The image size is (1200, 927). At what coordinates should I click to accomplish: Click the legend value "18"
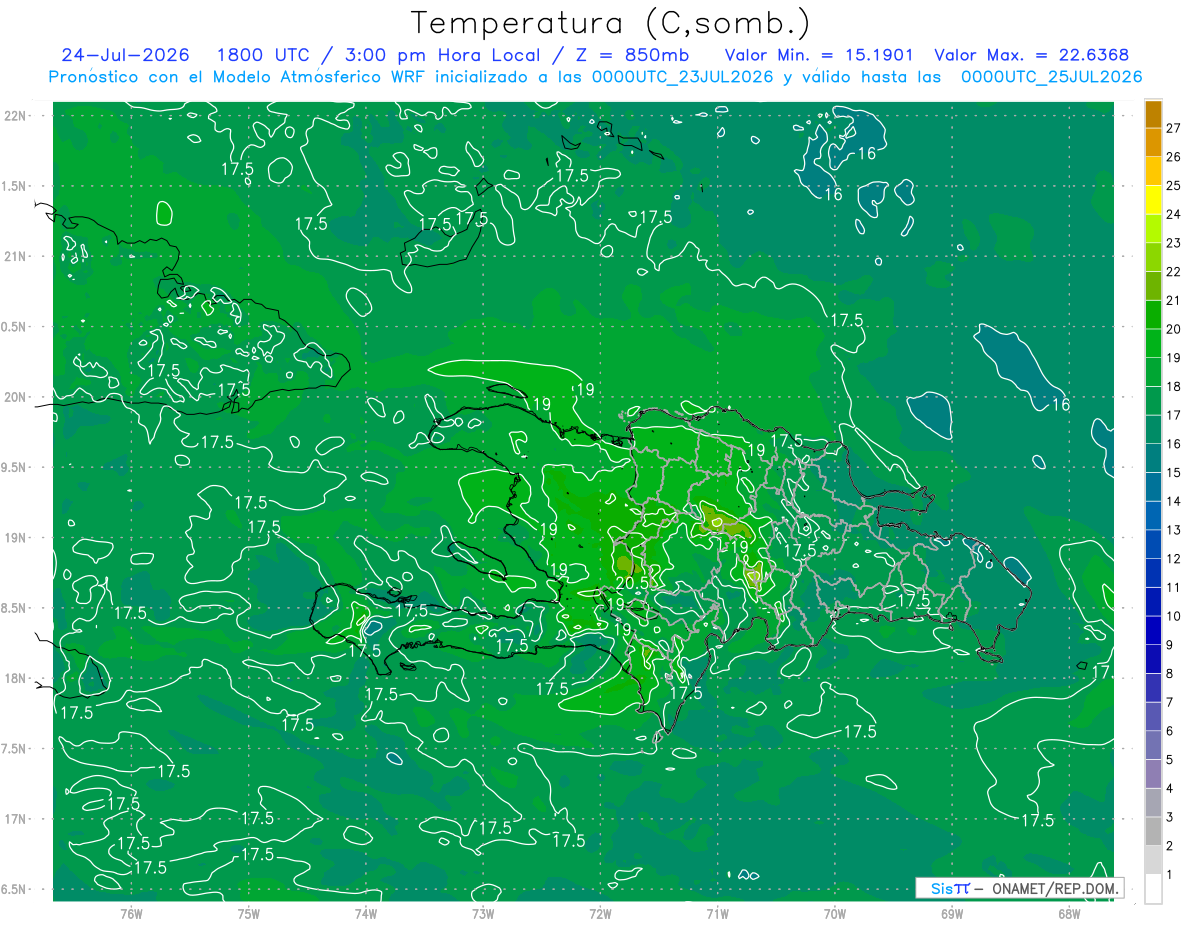coord(1174,386)
